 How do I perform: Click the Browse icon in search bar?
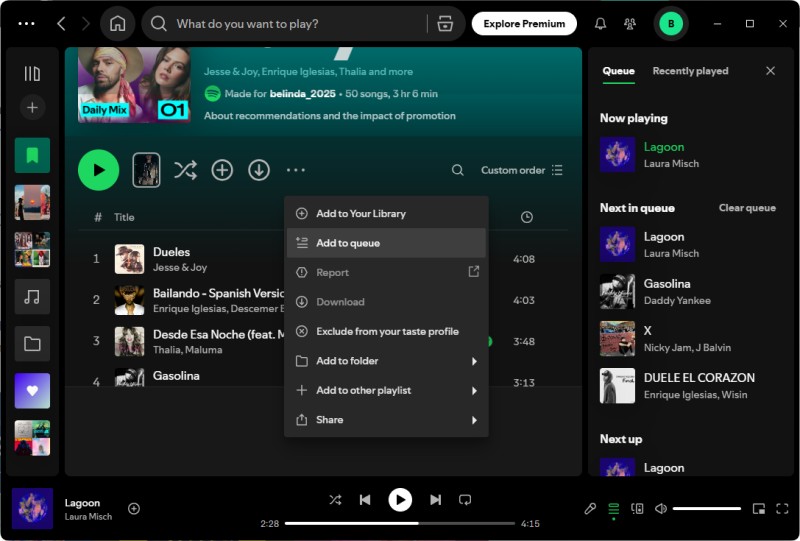tap(445, 23)
